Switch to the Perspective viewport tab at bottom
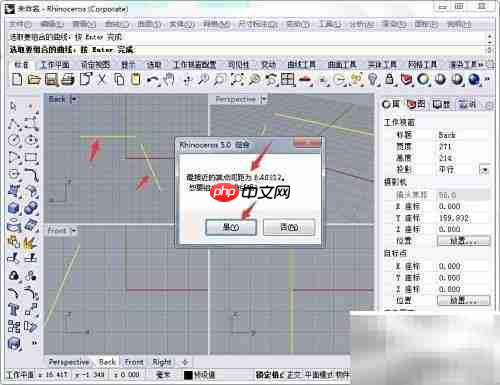Viewport: 500px width, 385px height. (69, 362)
